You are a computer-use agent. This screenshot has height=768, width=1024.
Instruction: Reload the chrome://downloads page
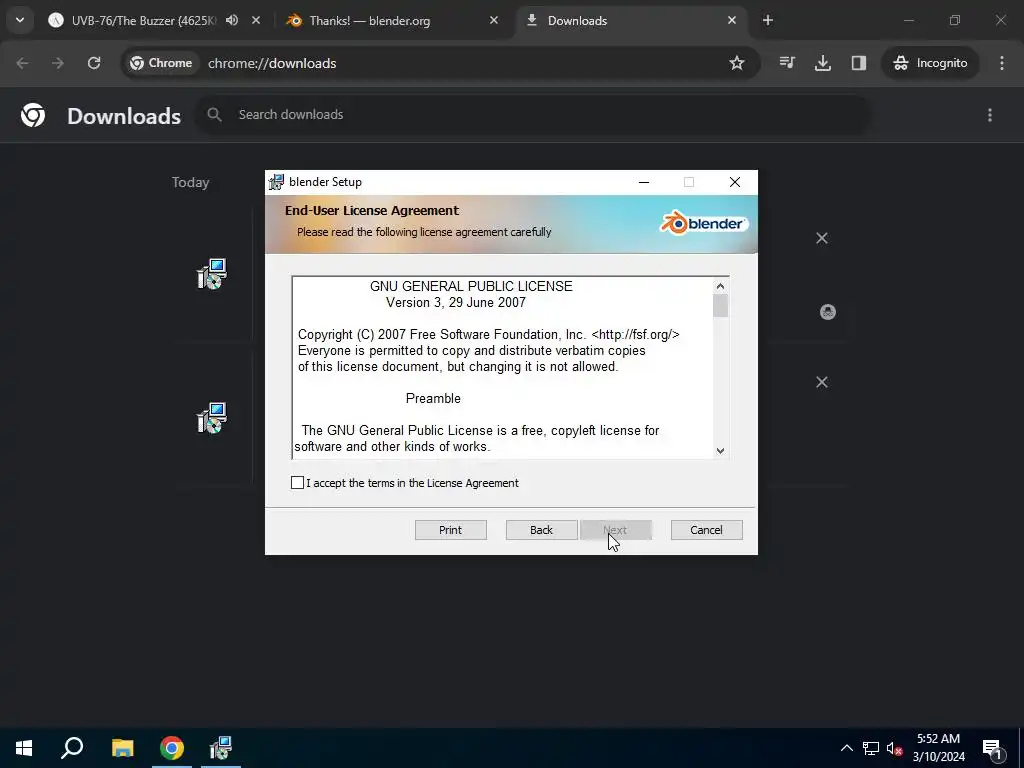pyautogui.click(x=94, y=63)
